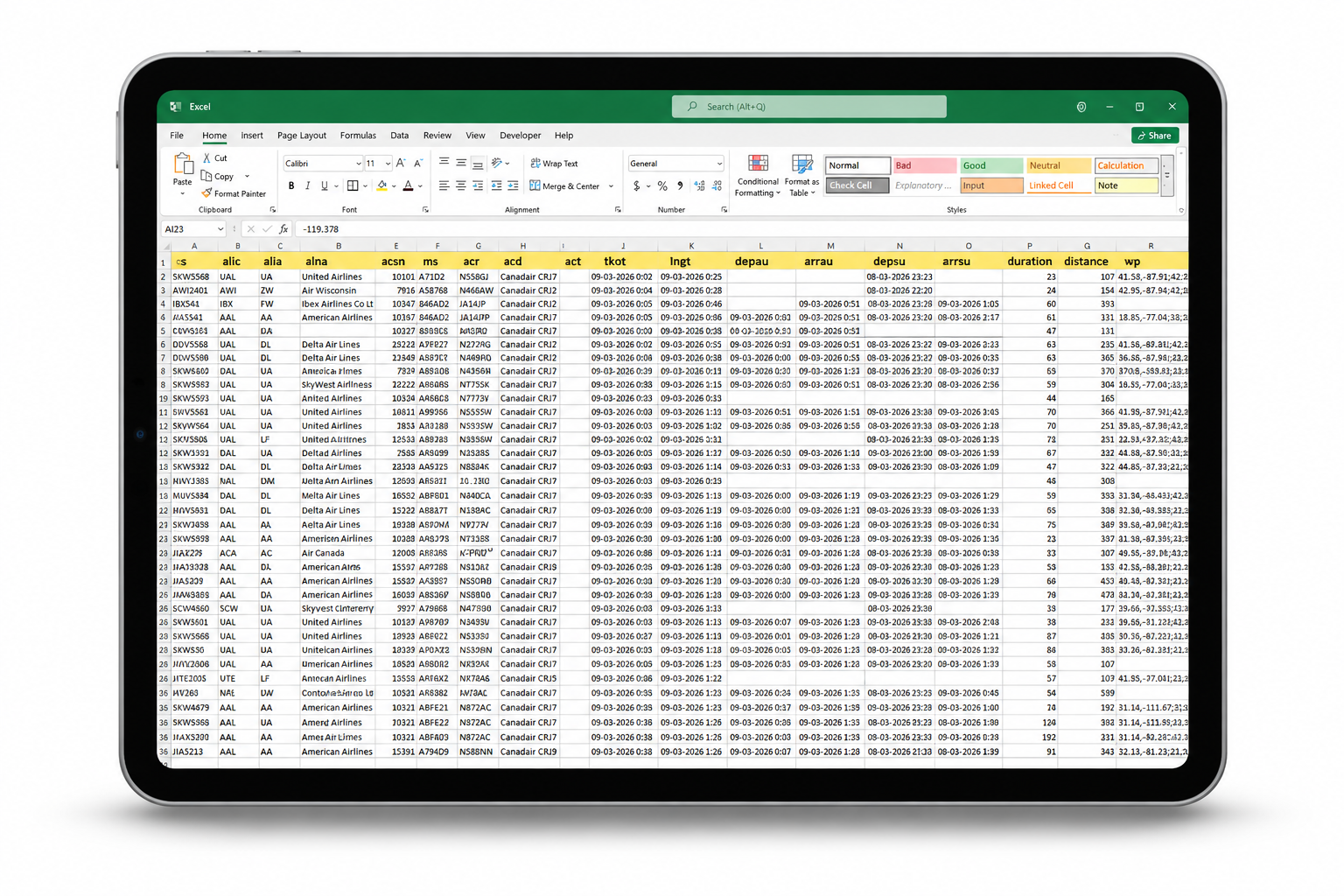
Task: Increase font size with the larger A icon
Action: (401, 164)
